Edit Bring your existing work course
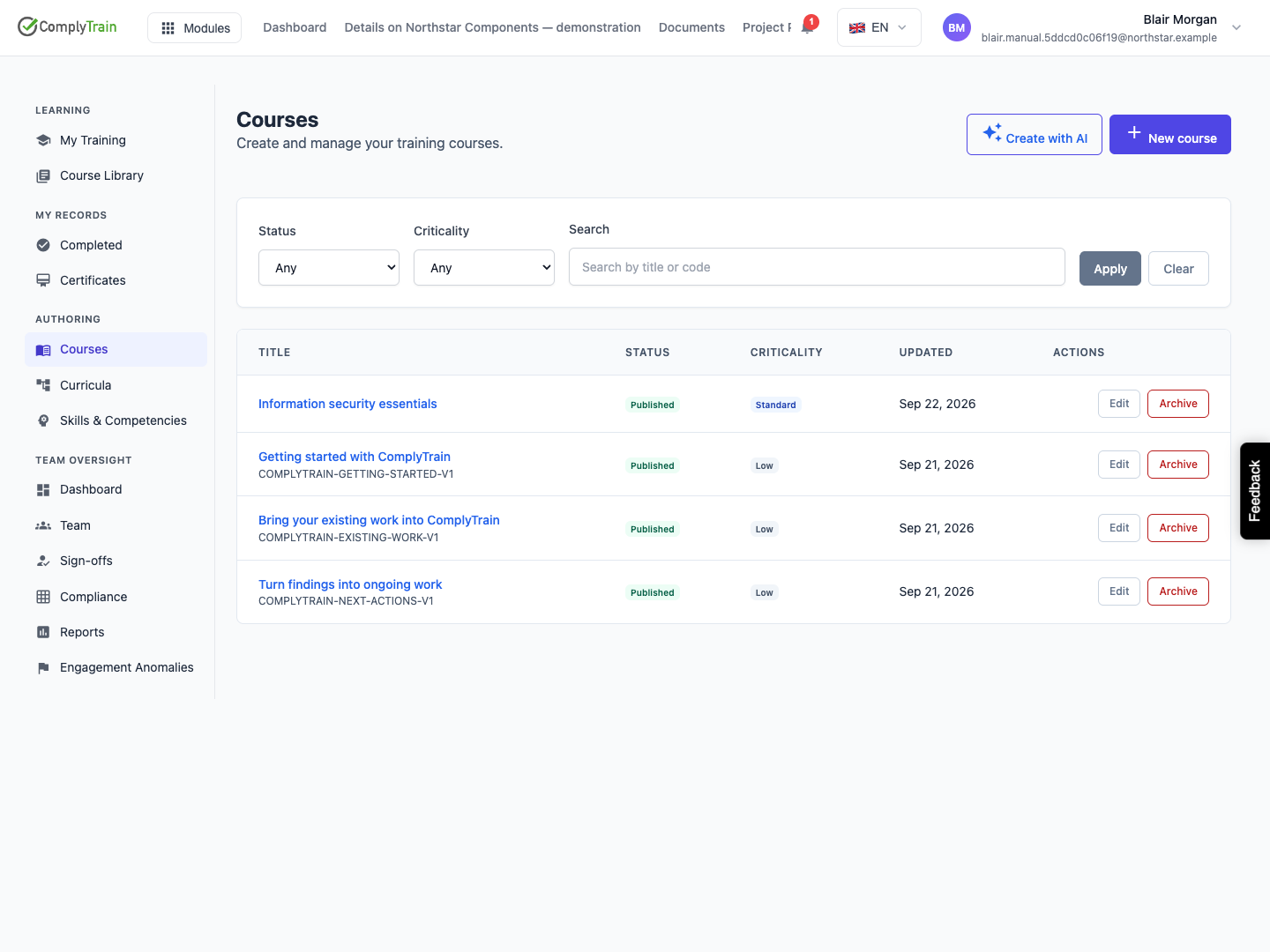 (x=1119, y=528)
